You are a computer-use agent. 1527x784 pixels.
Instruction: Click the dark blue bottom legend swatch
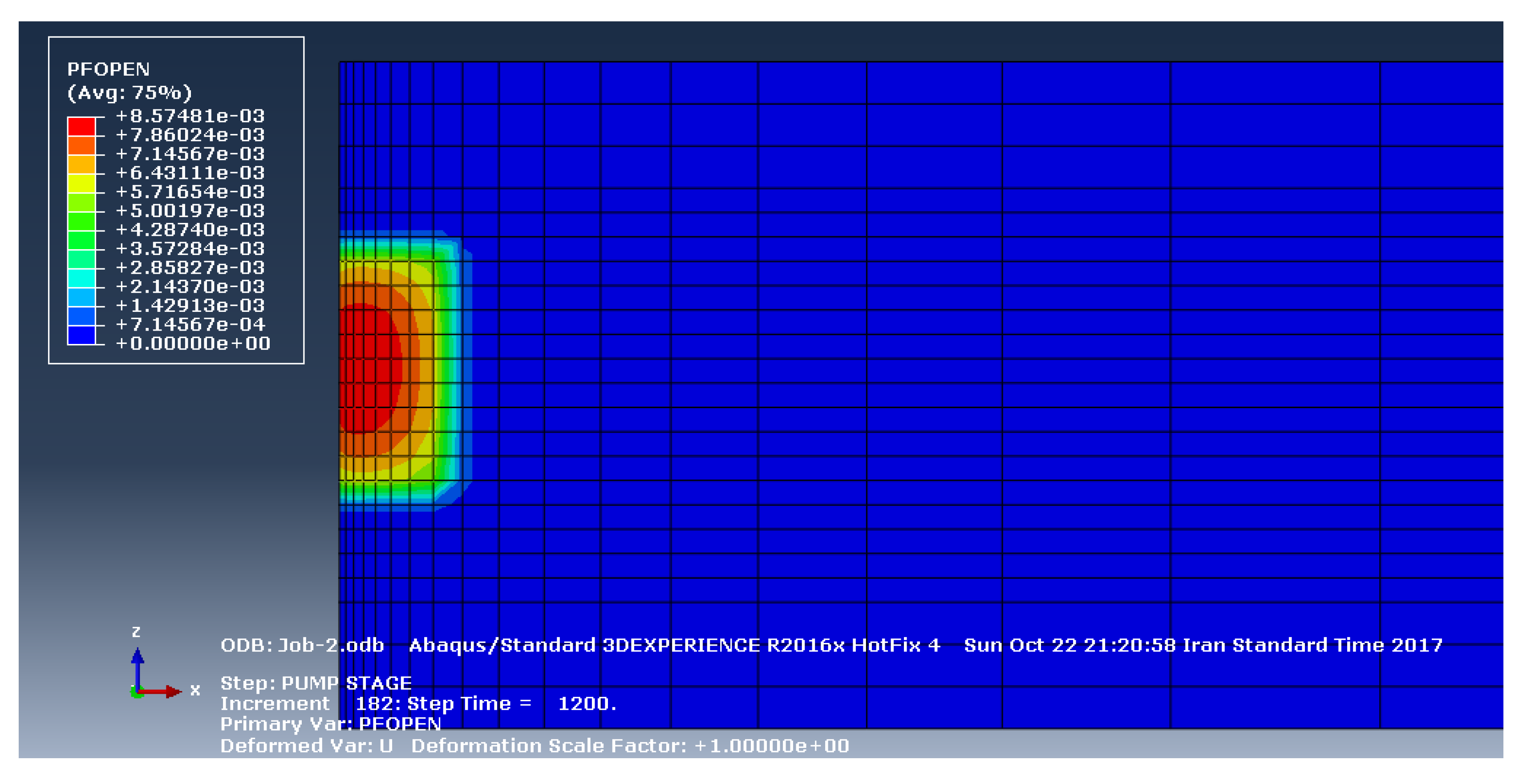[x=81, y=335]
